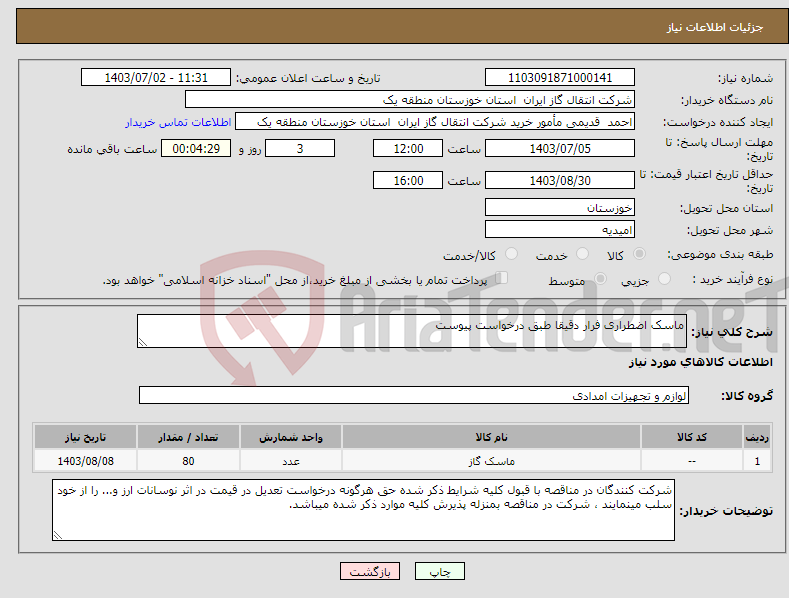
Task: Click the delivery province field خوزستان
Action: (560, 207)
